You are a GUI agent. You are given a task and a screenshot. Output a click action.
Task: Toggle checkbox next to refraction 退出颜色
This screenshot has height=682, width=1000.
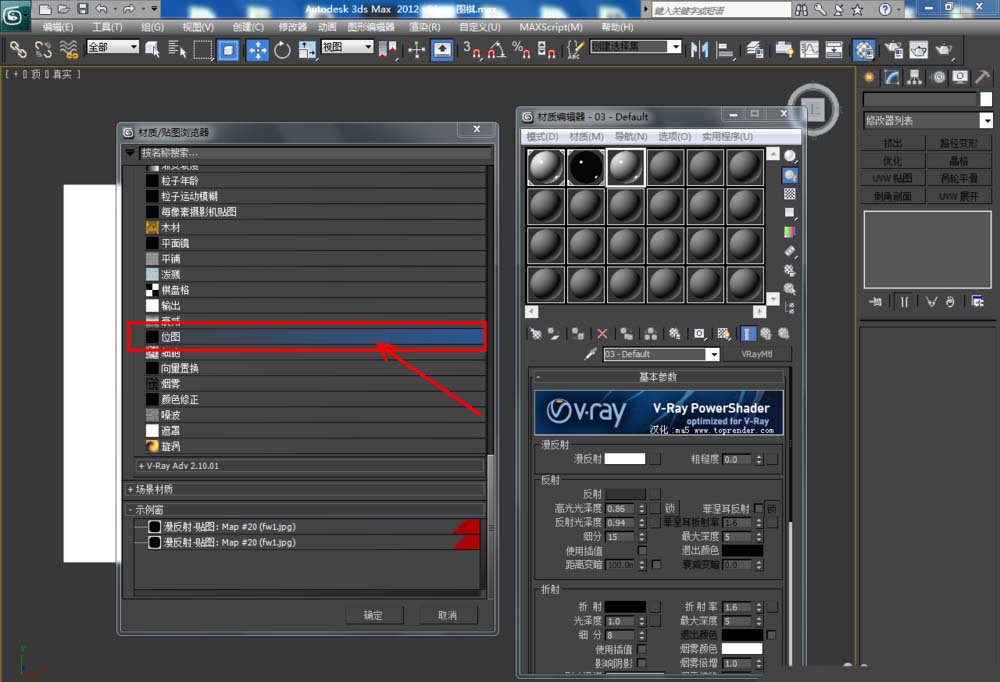[772, 635]
